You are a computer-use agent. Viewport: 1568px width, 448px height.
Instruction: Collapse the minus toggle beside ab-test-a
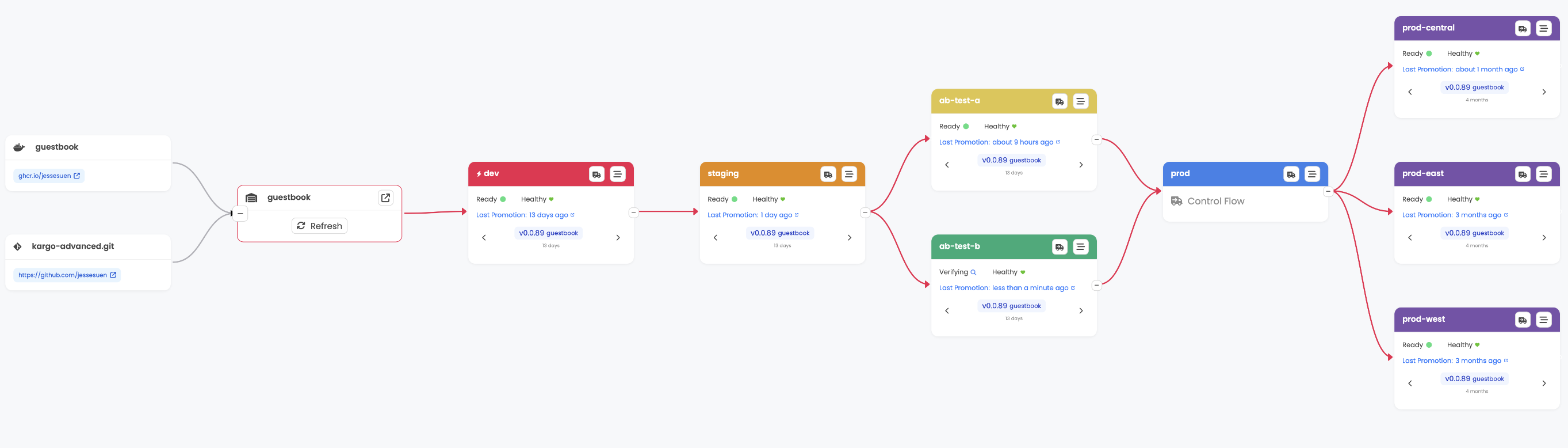click(1096, 139)
